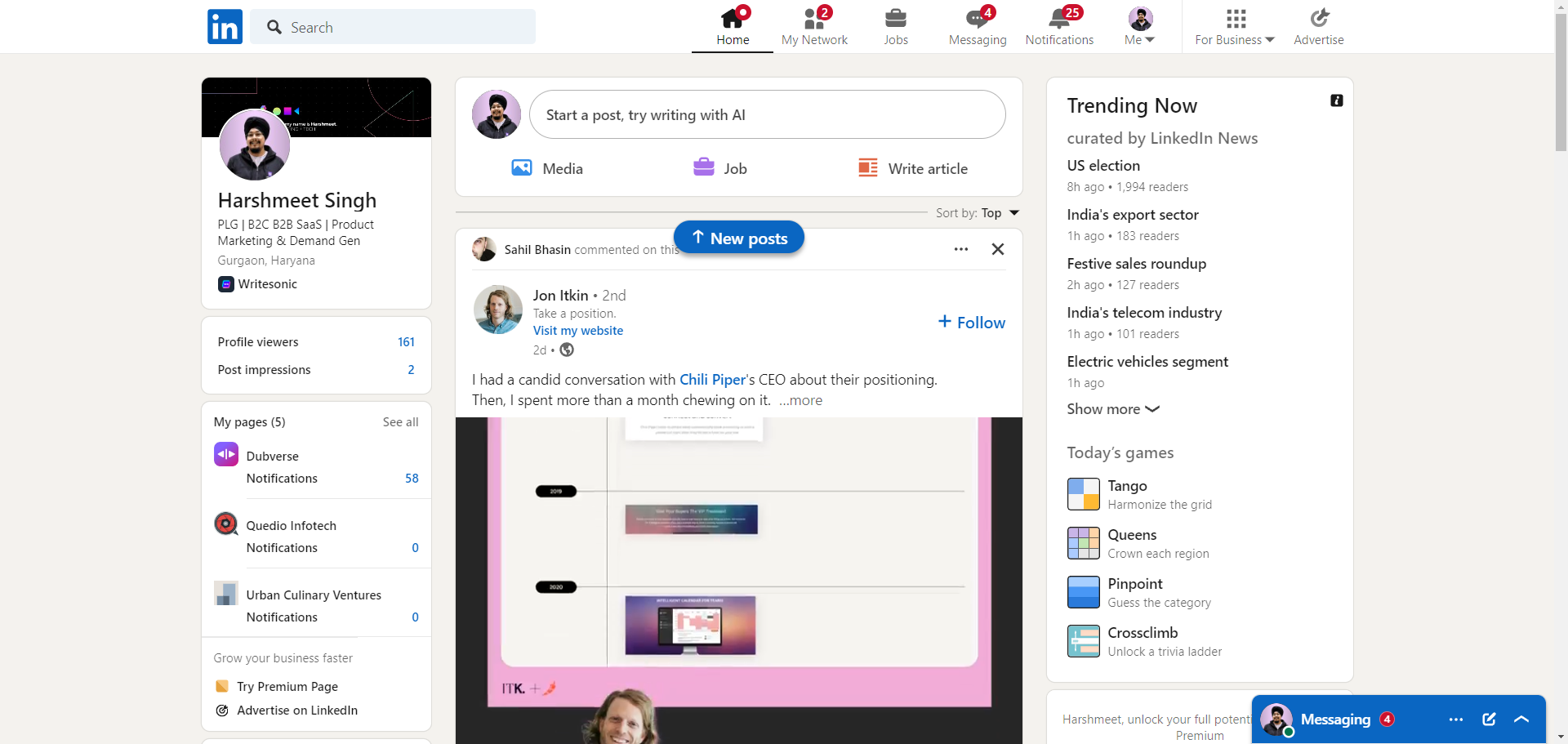Open the Sort by Top dropdown
The width and height of the screenshot is (1568, 744).
tap(978, 213)
